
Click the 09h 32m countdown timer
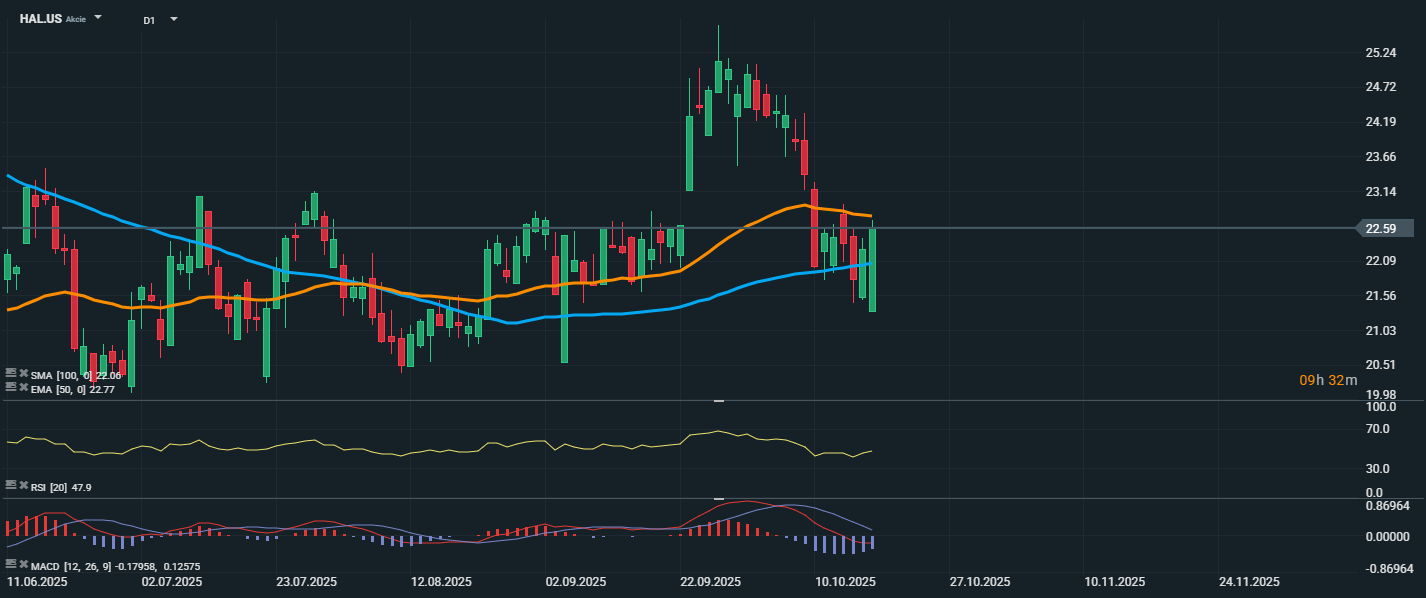point(1328,380)
